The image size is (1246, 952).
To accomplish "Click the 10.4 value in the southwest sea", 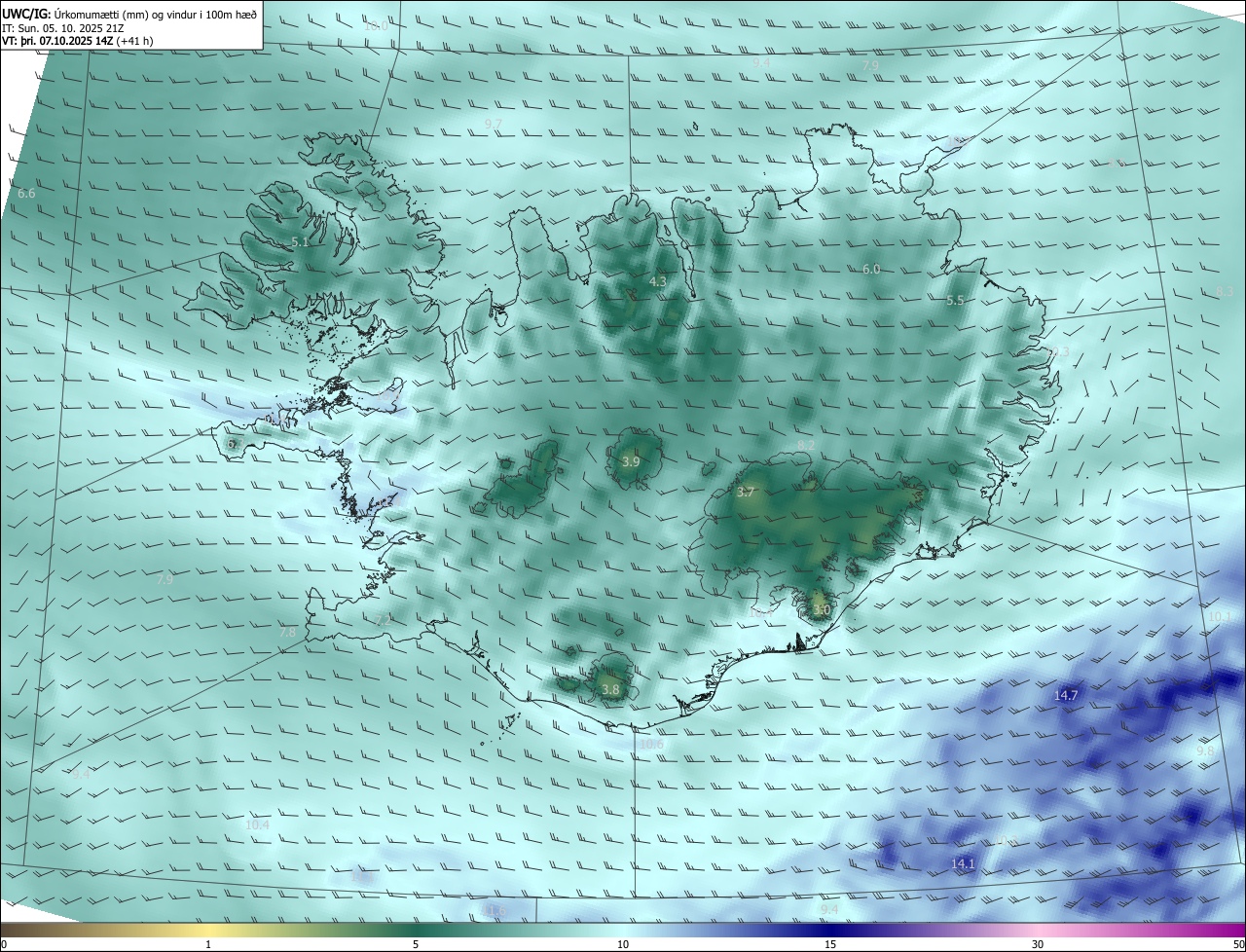I will coord(257,824).
